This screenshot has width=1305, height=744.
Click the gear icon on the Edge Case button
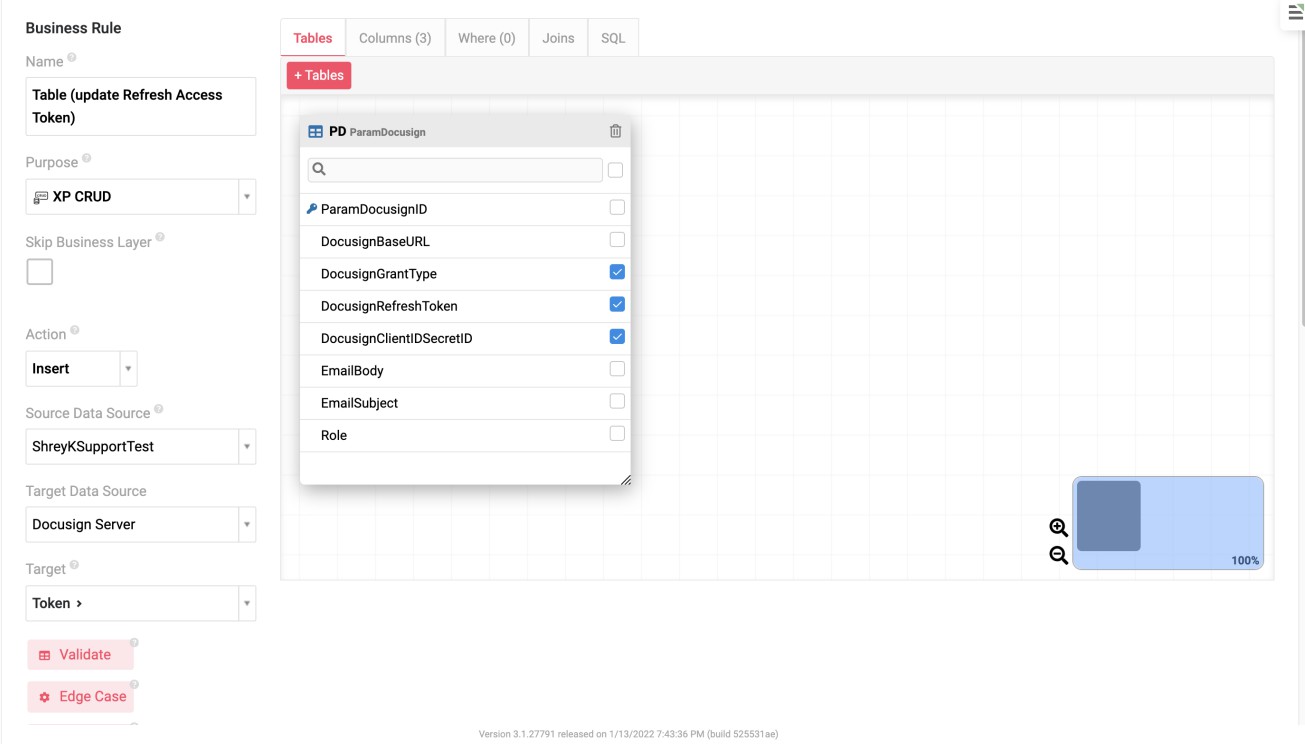point(42,696)
